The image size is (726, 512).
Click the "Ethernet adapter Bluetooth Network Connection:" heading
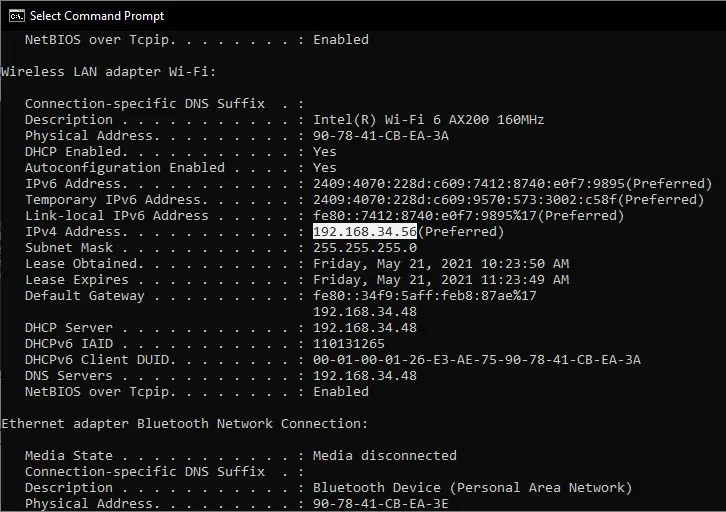(x=185, y=424)
